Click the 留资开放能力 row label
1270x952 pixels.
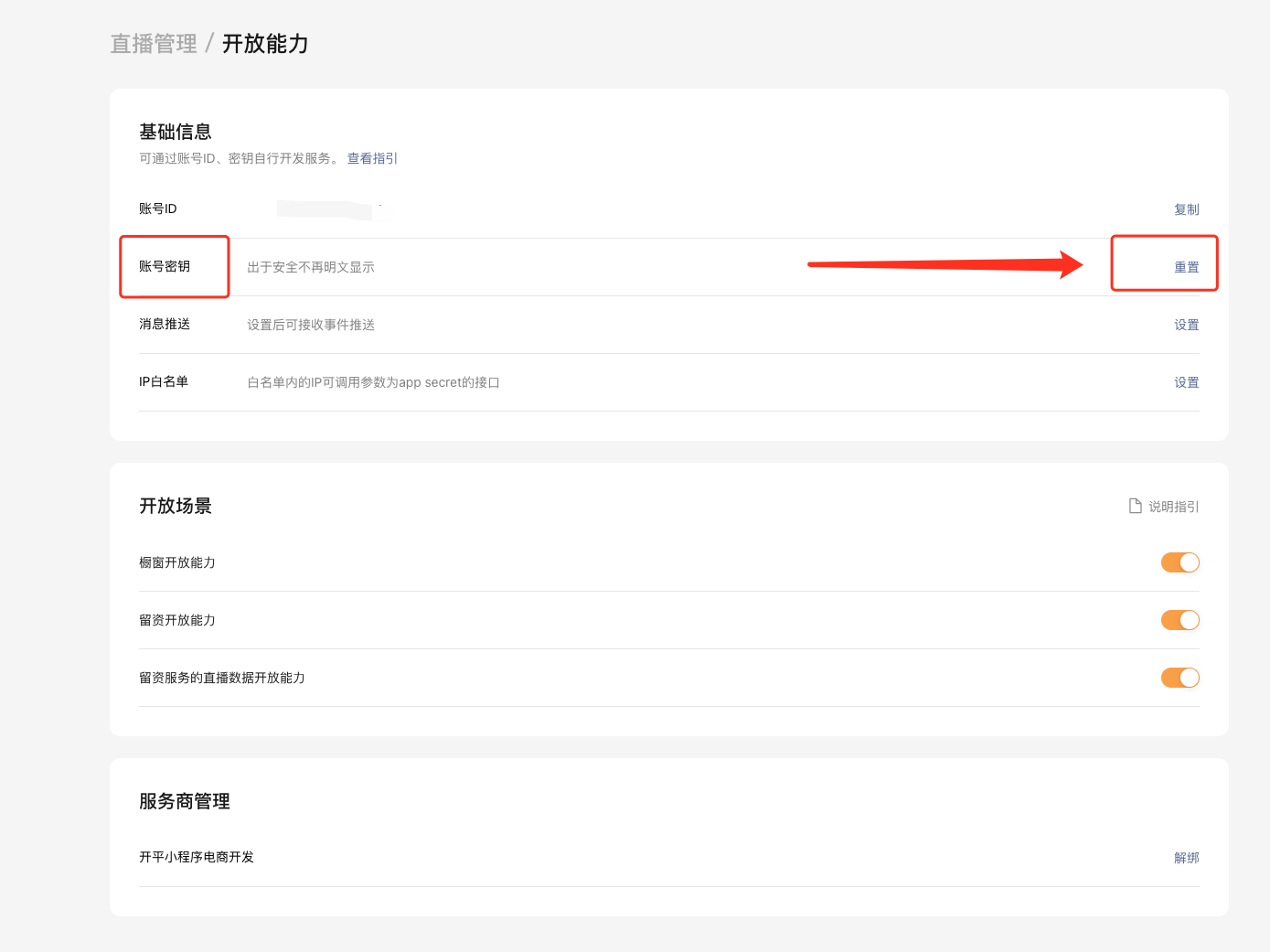[177, 620]
